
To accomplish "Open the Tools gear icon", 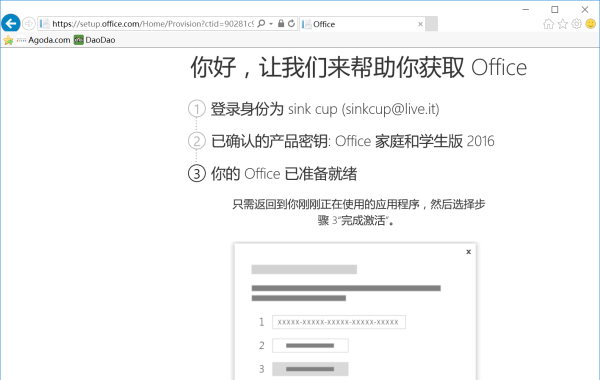I will 576,24.
